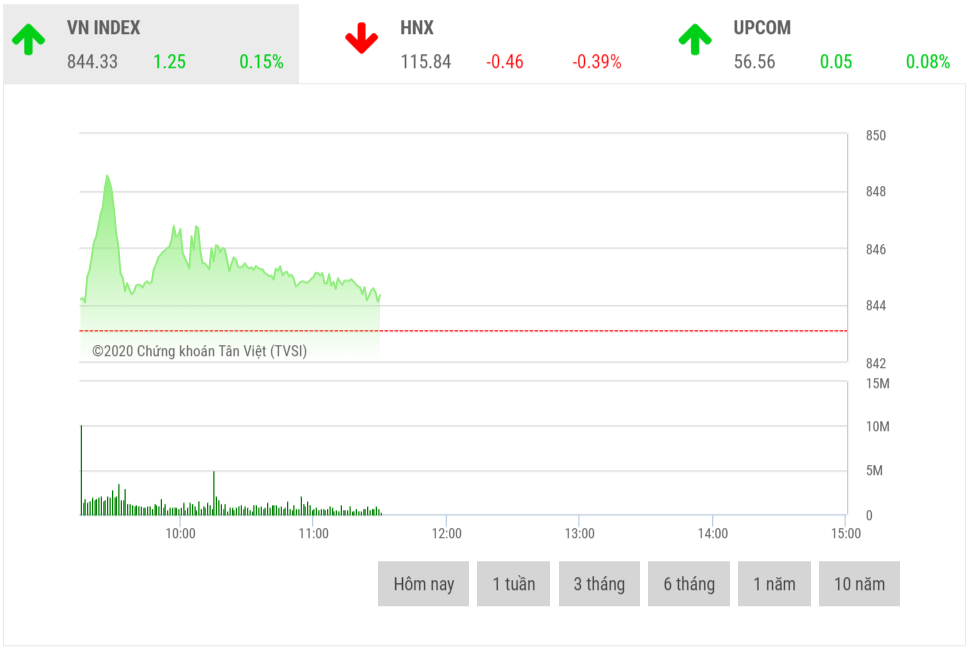
Task: Click the green up arrow beside UPCOM
Action: tap(695, 39)
